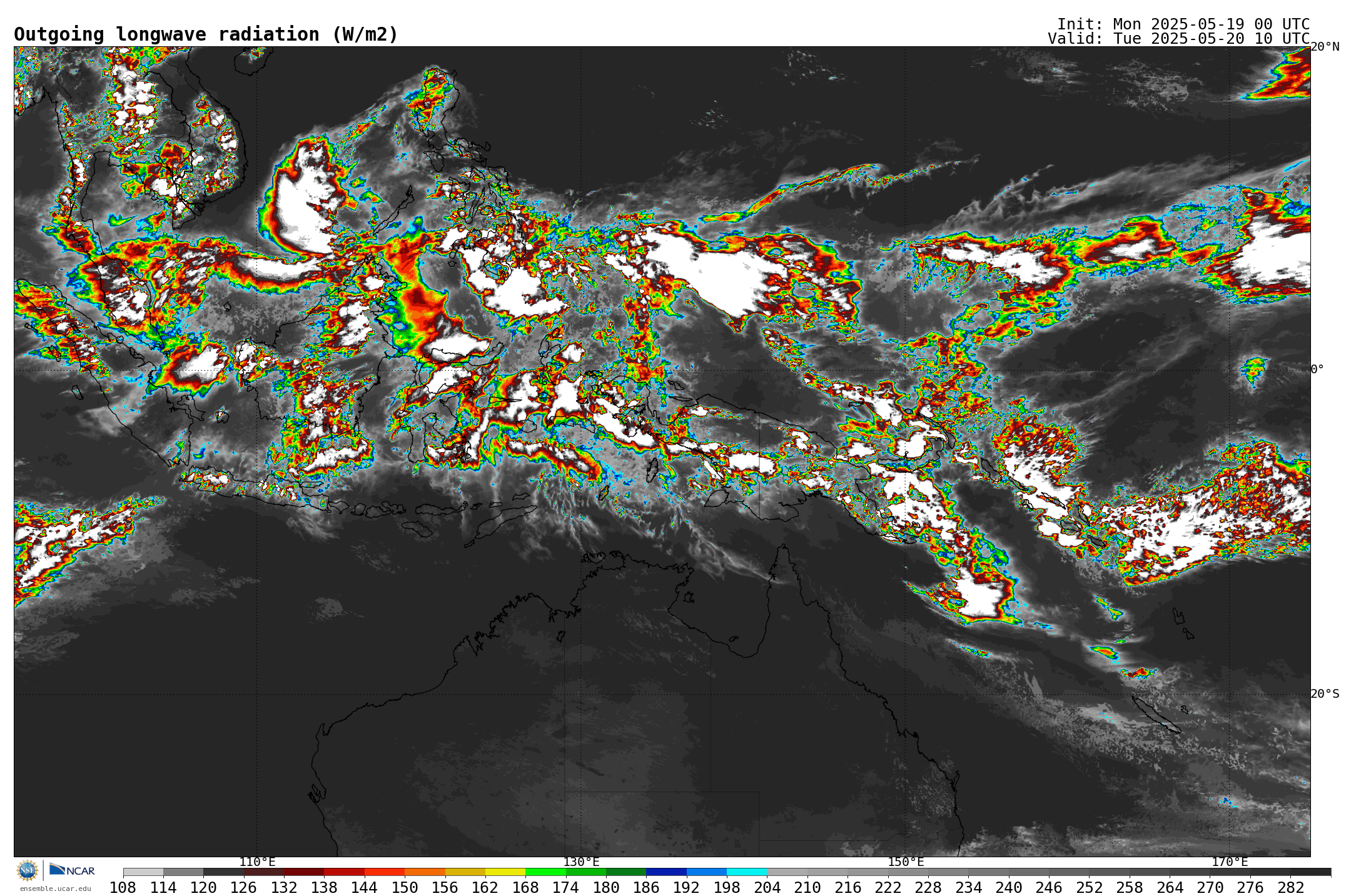Select the 'Outgoing longwave radiation (W/m2)' title
The height and width of the screenshot is (896, 1351).
pyautogui.click(x=206, y=34)
